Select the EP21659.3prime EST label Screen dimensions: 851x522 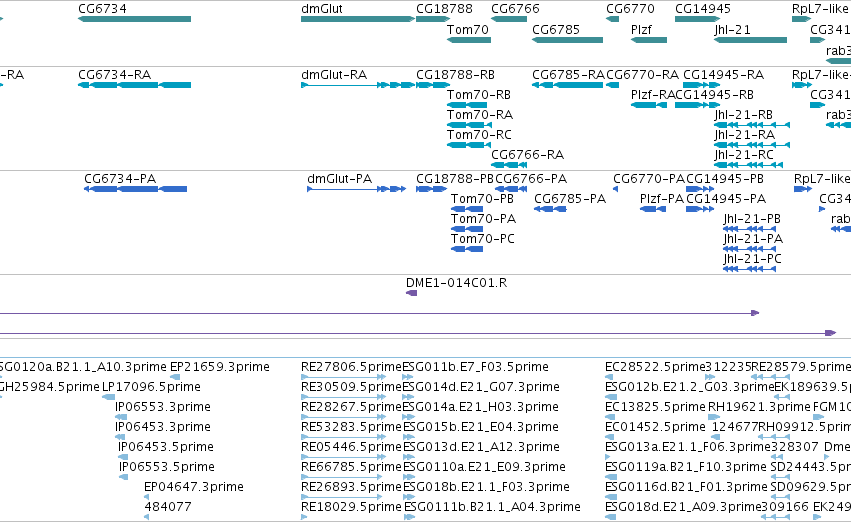click(x=220, y=367)
